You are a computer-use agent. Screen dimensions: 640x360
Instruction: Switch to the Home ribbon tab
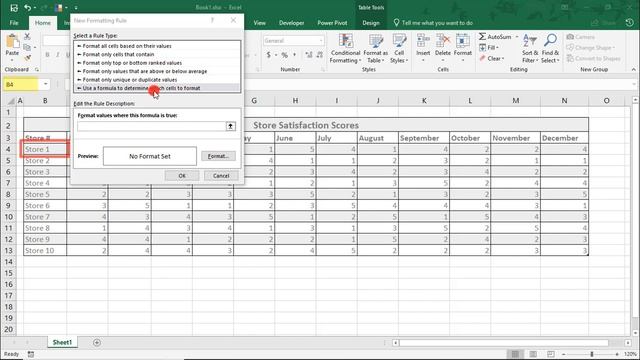point(42,23)
